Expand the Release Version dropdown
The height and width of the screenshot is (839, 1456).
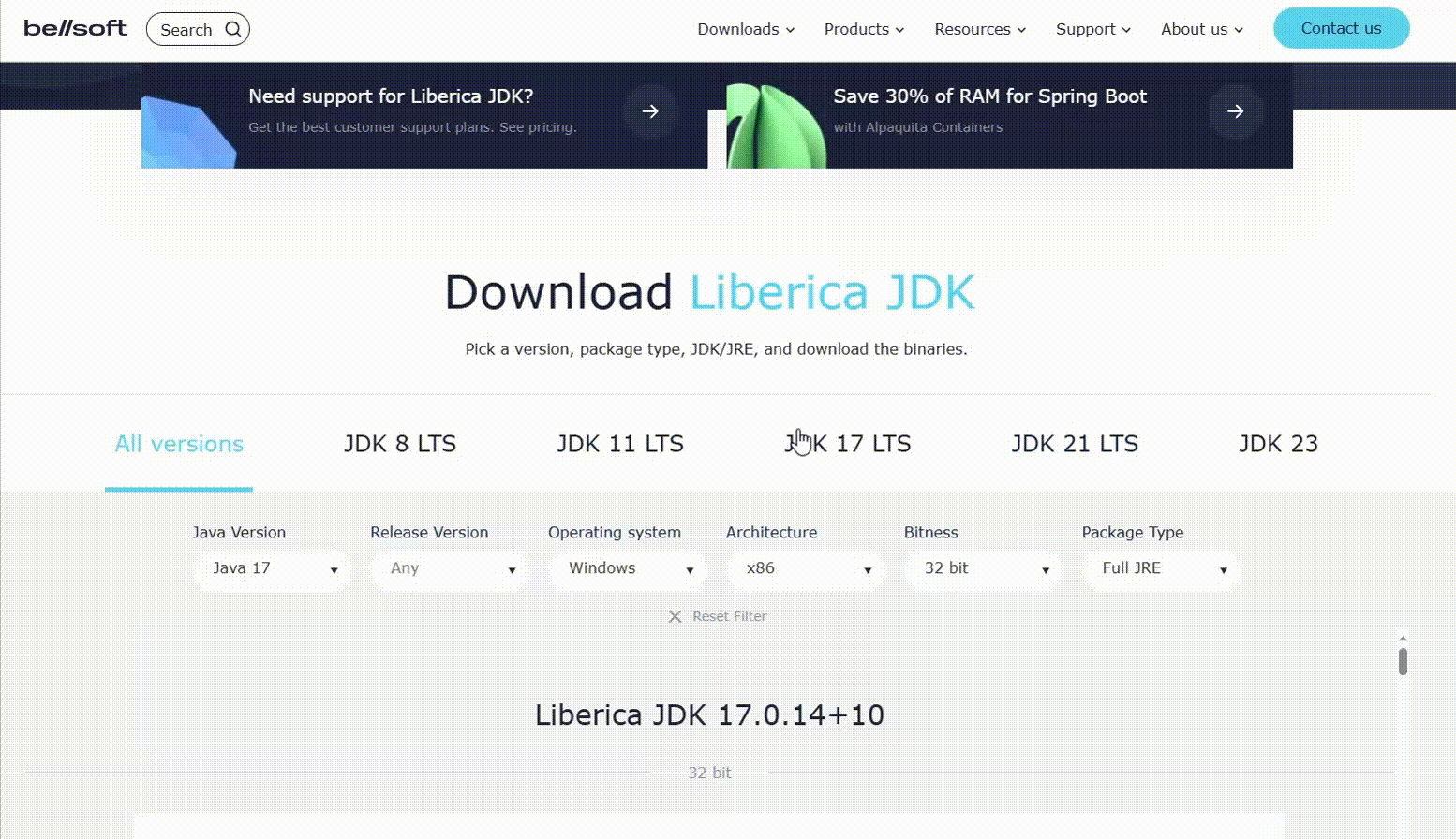[x=450, y=568]
